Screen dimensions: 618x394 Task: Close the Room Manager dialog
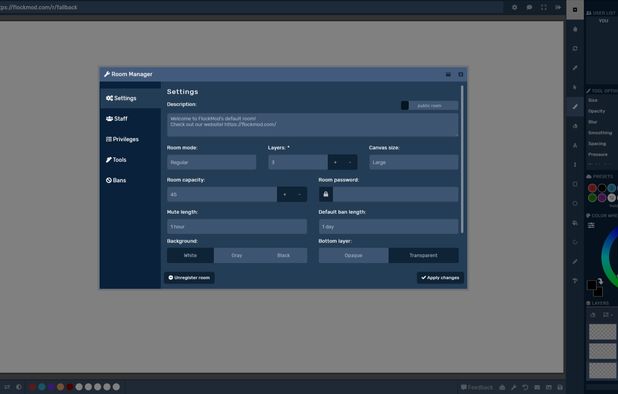pos(460,74)
